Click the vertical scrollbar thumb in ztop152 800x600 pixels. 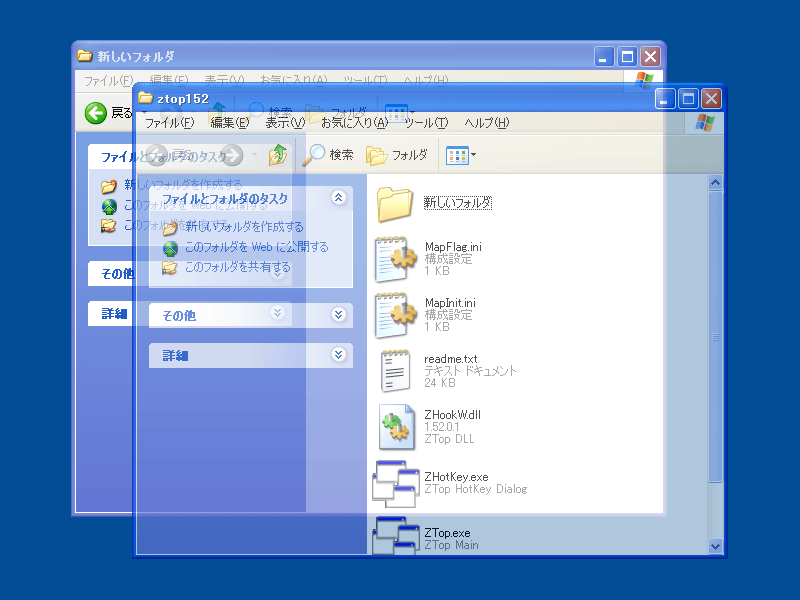pos(715,336)
